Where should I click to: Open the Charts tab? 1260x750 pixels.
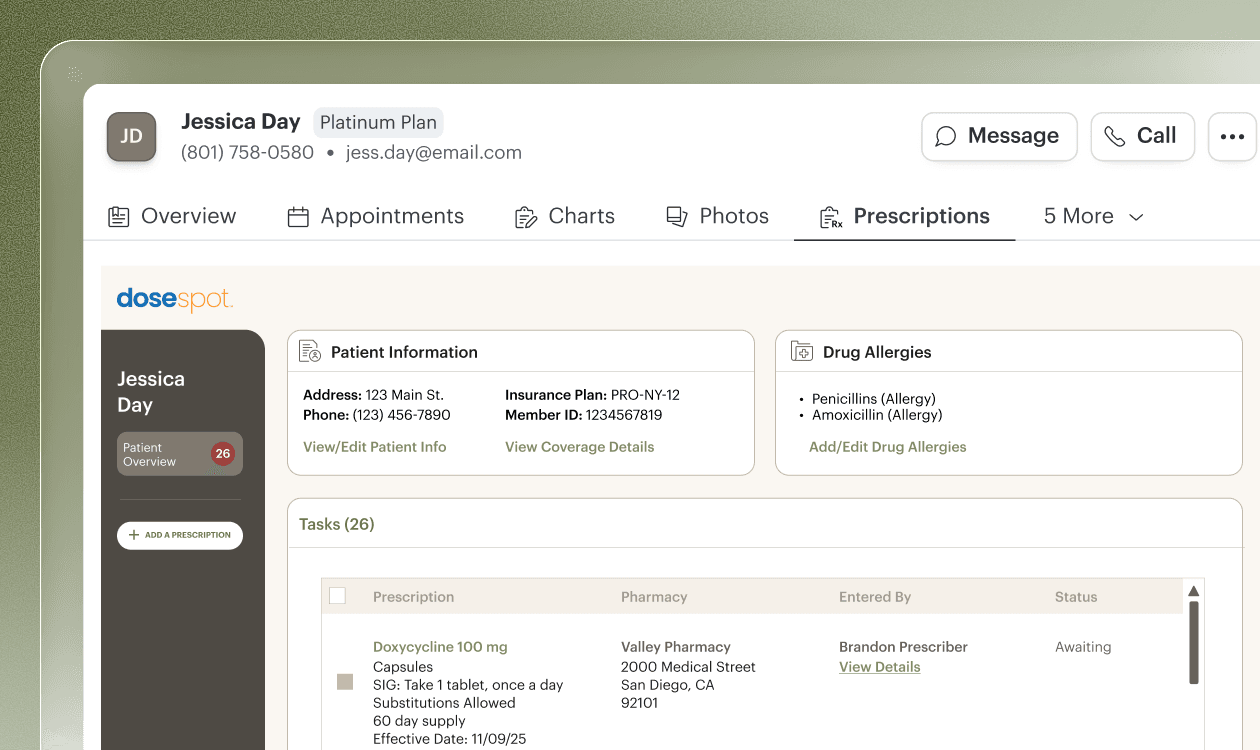tap(564, 217)
